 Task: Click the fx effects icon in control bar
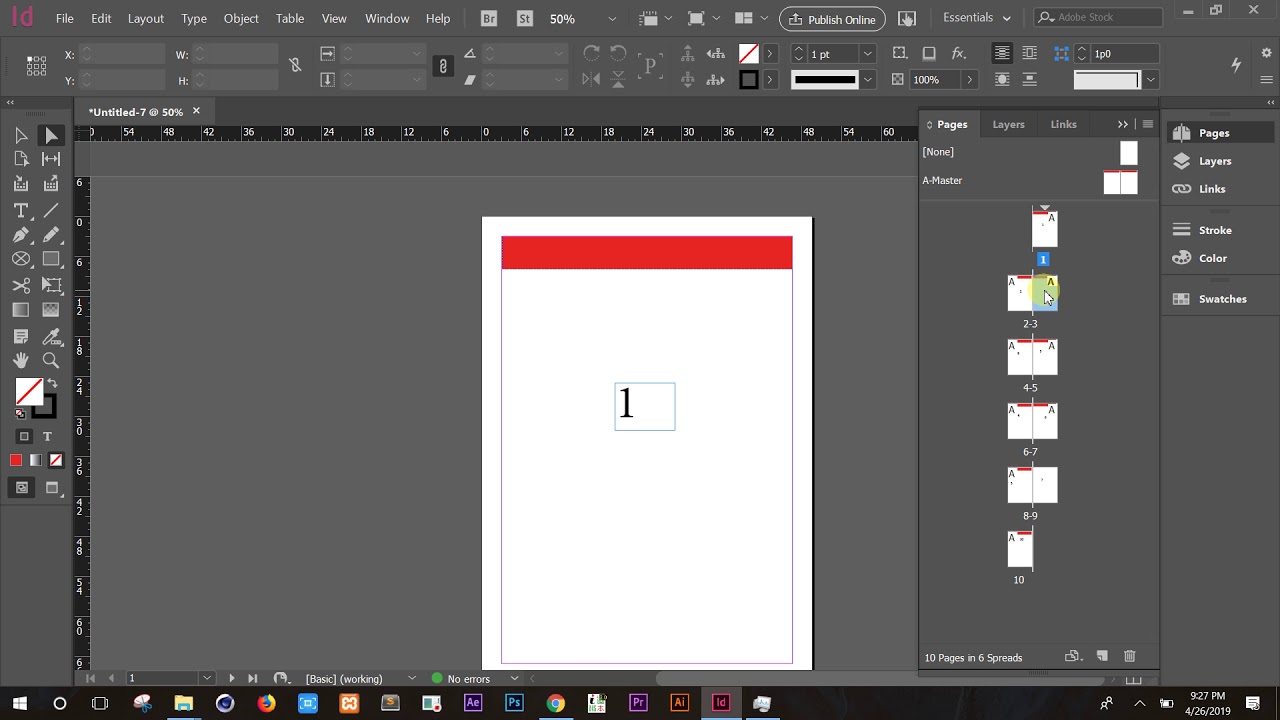click(x=958, y=53)
